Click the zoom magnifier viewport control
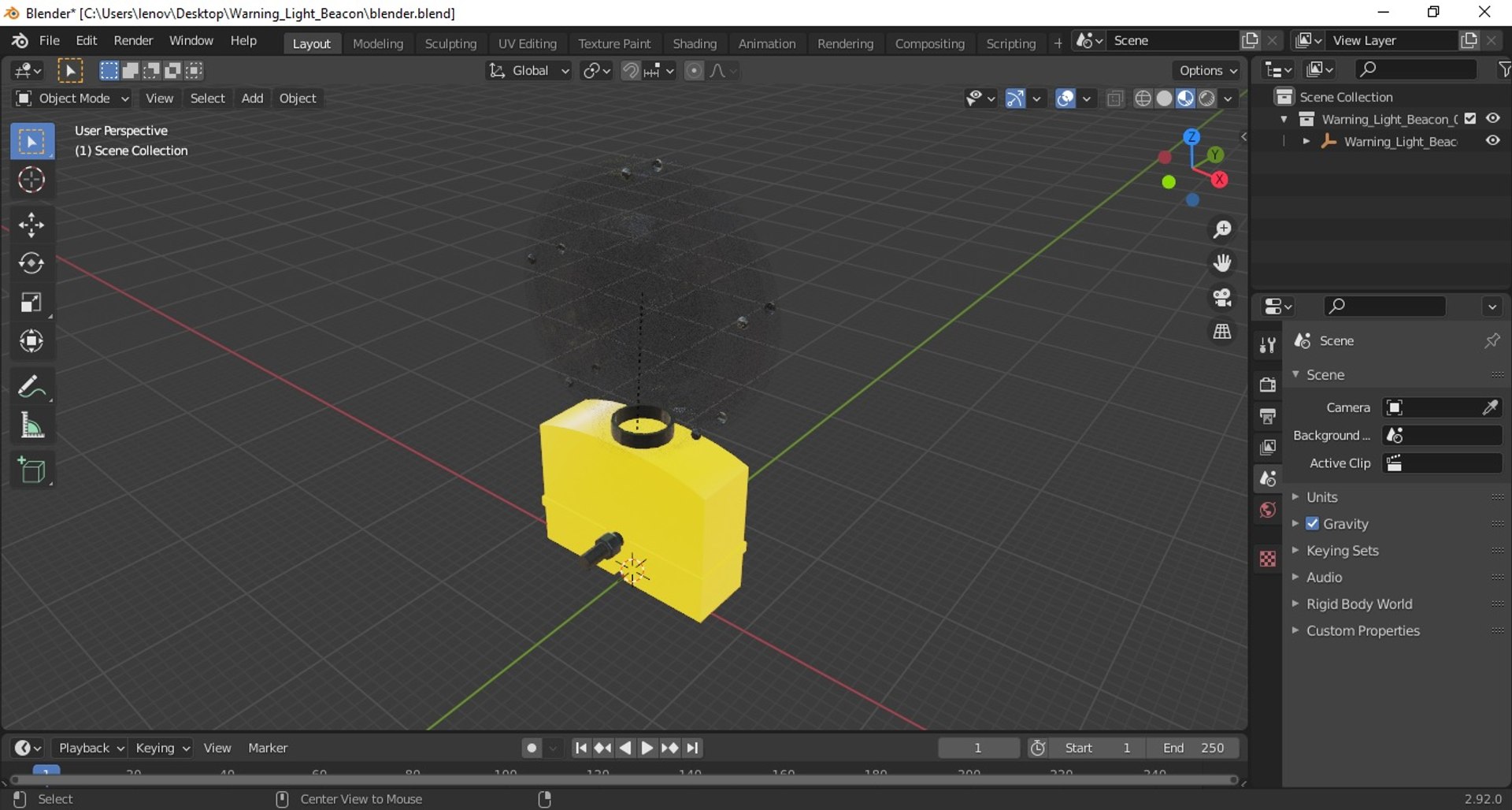The width and height of the screenshot is (1512, 810). (1222, 229)
